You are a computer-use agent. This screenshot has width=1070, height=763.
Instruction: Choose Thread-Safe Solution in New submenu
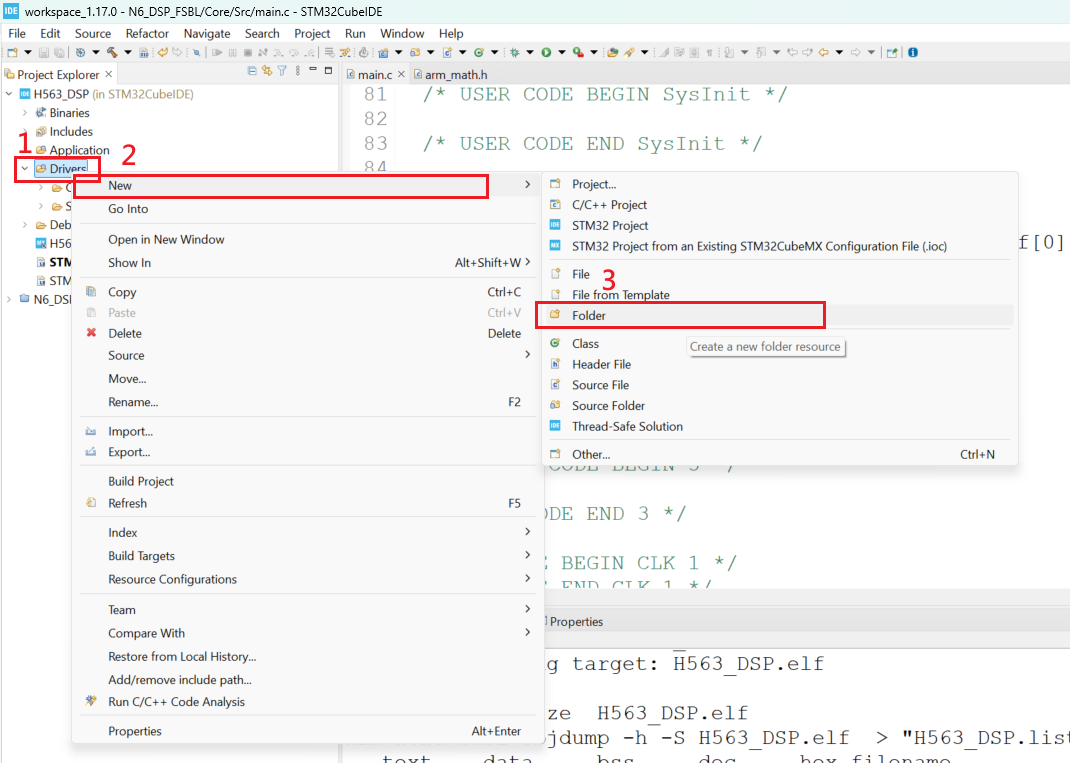(779, 426)
